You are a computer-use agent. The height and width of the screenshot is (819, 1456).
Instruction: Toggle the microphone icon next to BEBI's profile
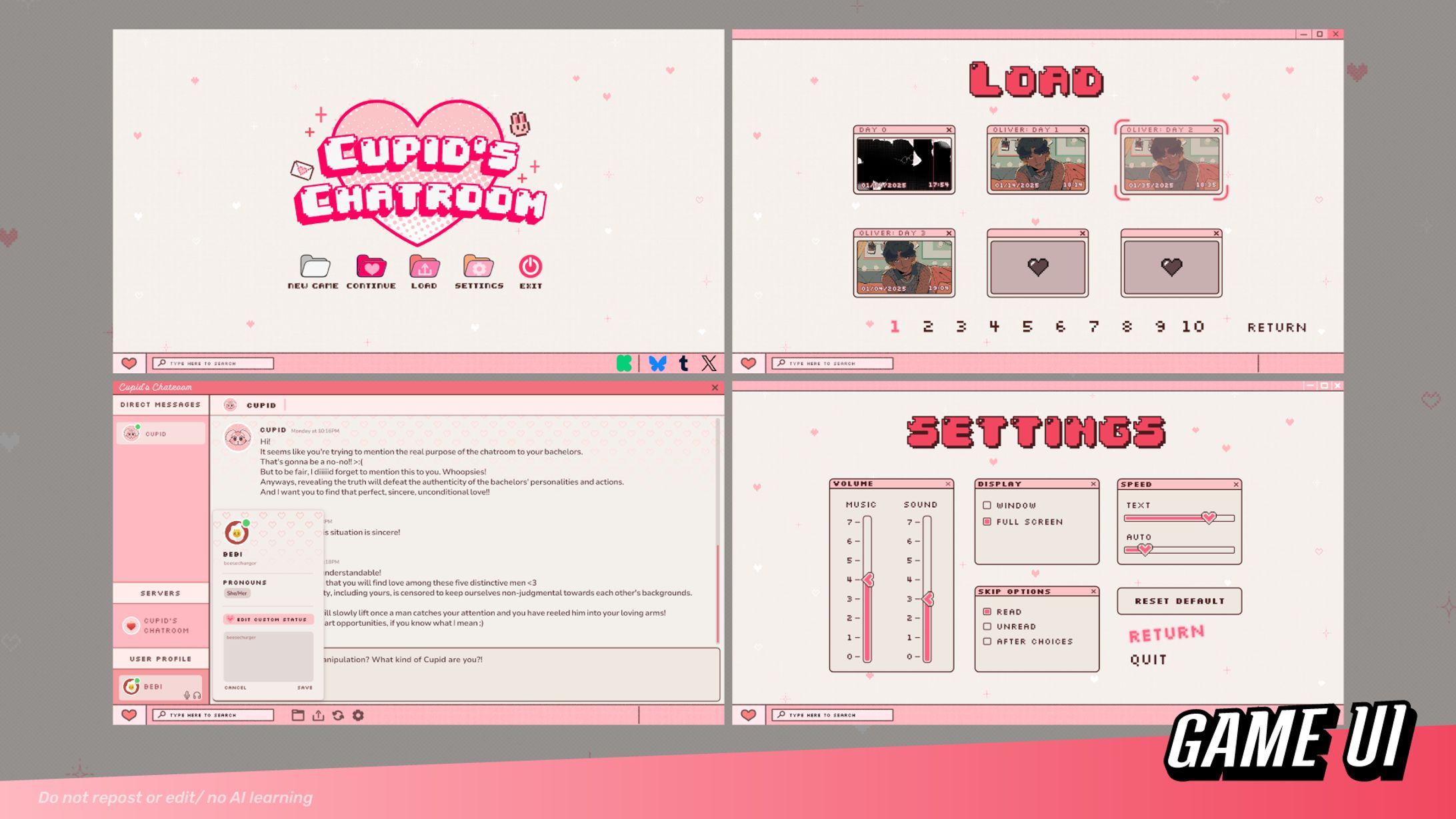pyautogui.click(x=187, y=696)
